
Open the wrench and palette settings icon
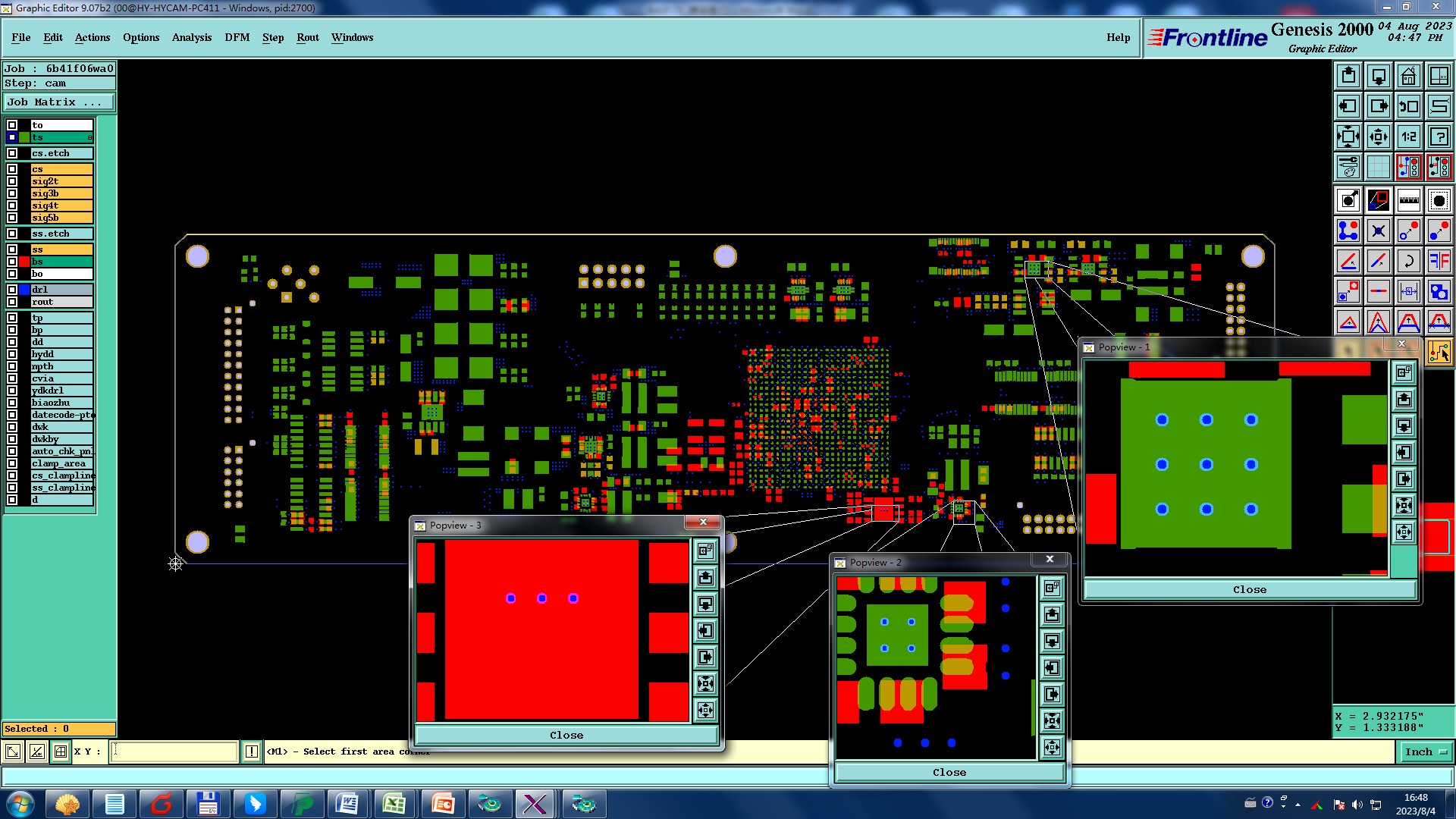1348,167
